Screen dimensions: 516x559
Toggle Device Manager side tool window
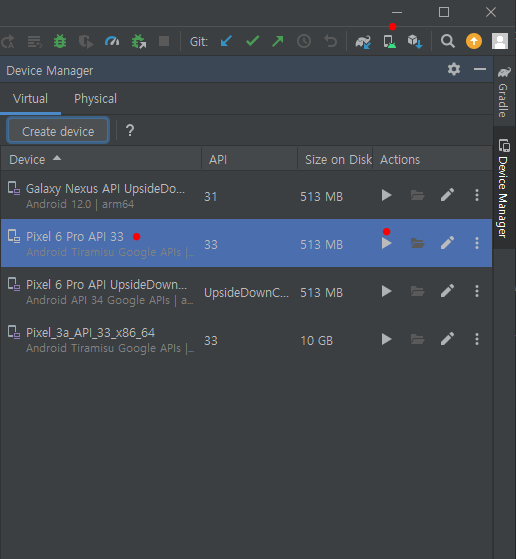pyautogui.click(x=504, y=188)
